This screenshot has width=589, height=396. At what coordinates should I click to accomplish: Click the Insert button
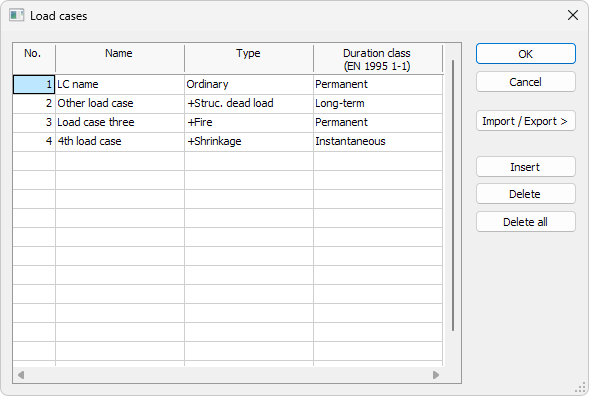pyautogui.click(x=526, y=167)
